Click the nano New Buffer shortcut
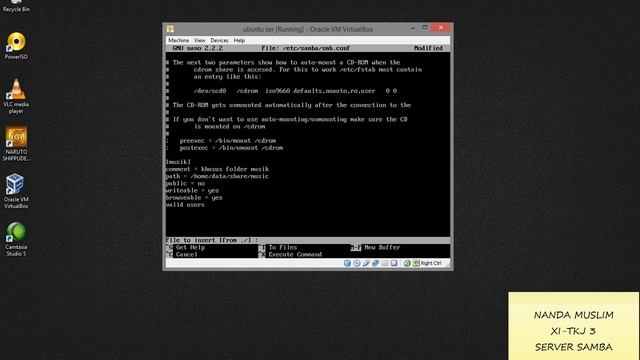This screenshot has width=640, height=360. [376, 247]
